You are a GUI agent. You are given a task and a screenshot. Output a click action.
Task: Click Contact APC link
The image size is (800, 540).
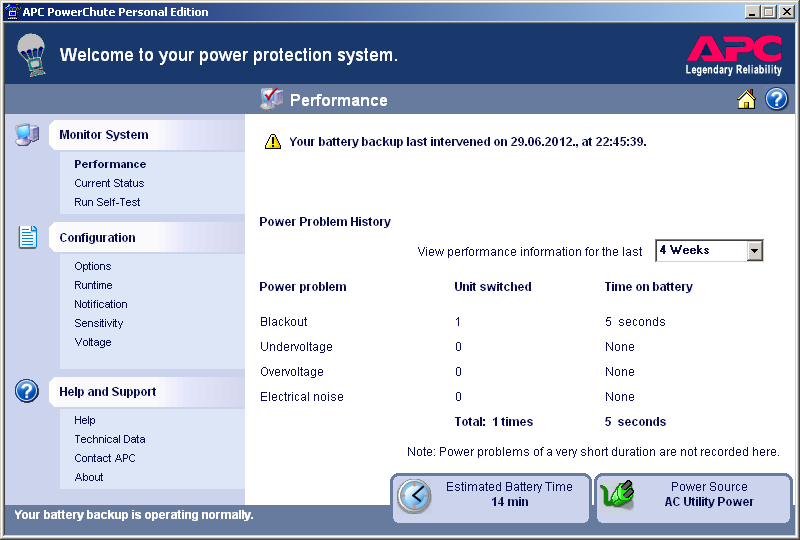point(105,458)
